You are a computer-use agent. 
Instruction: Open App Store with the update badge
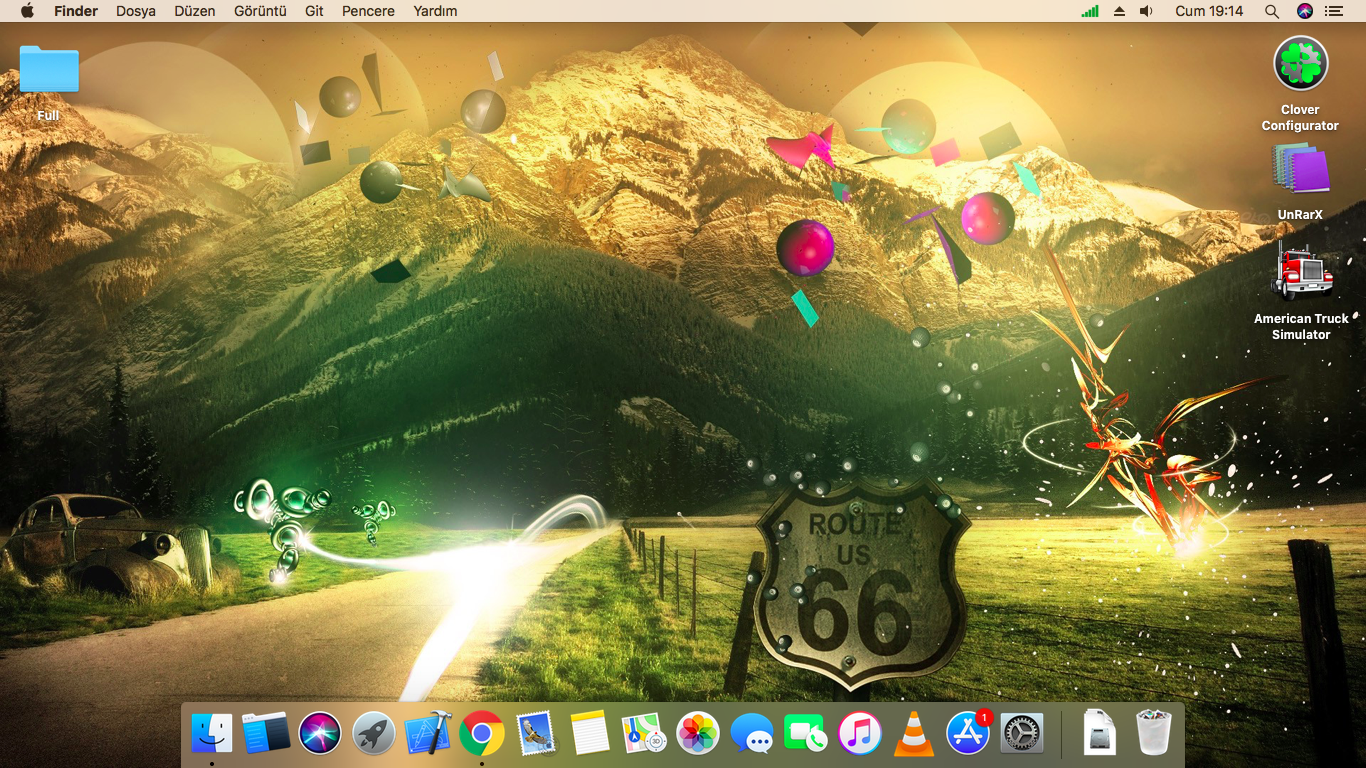pos(967,734)
